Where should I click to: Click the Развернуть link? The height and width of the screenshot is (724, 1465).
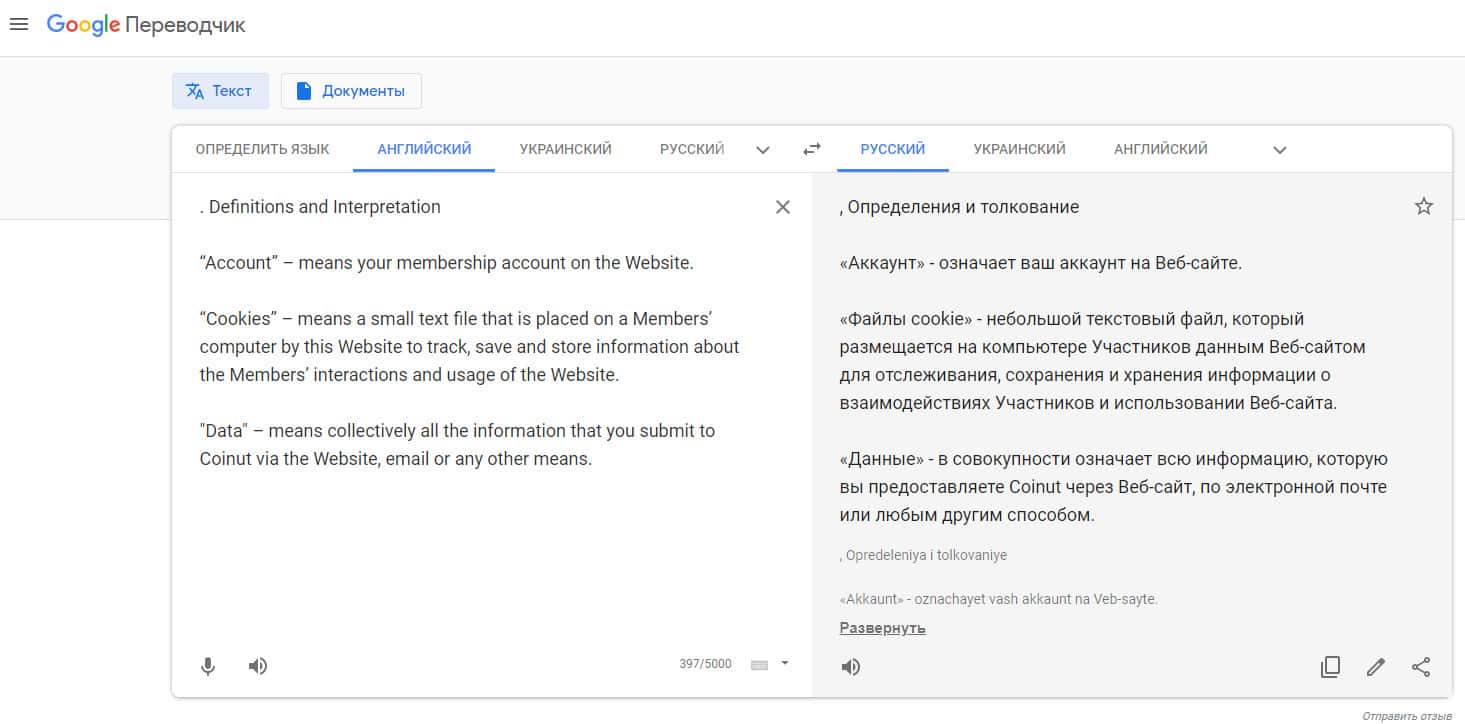[x=882, y=628]
